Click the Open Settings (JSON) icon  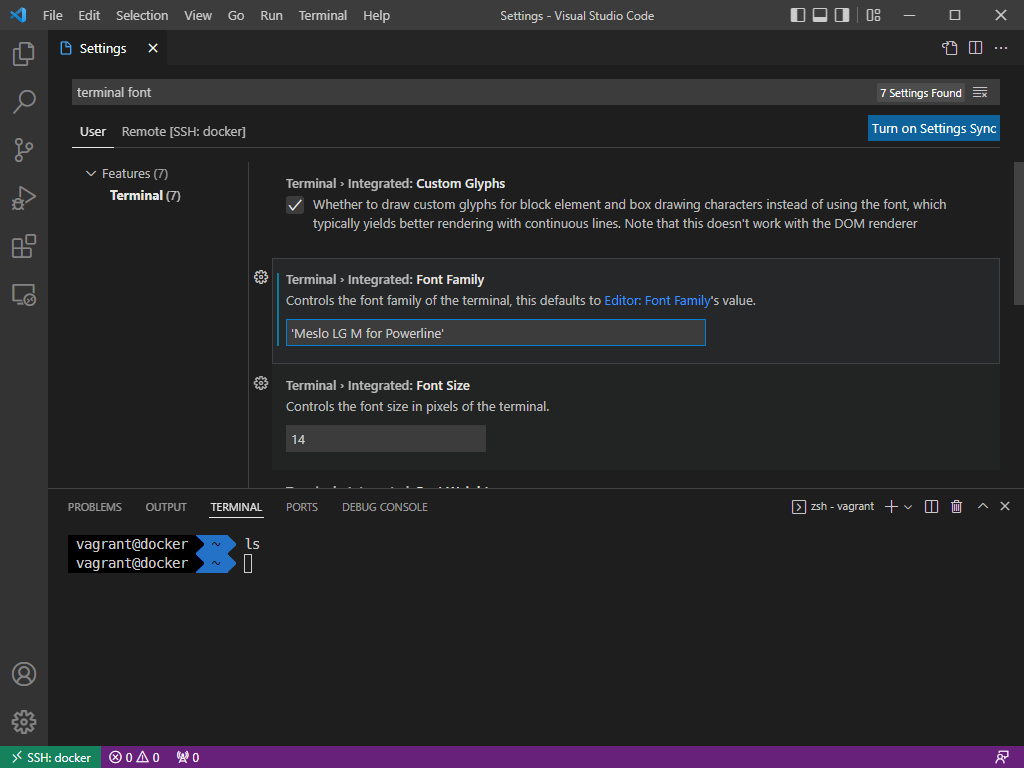(950, 48)
